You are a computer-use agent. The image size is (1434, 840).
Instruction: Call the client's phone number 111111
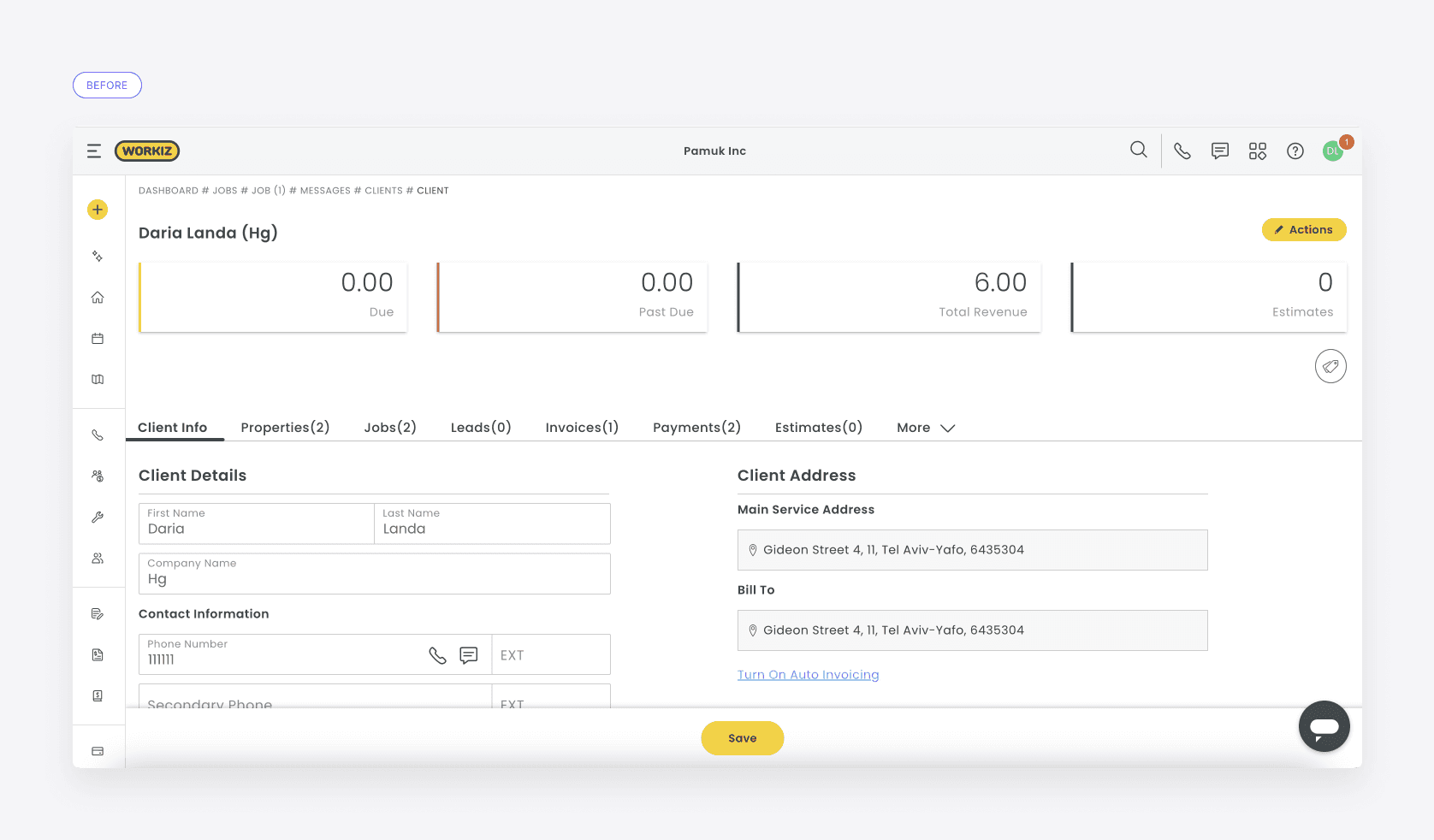click(437, 655)
